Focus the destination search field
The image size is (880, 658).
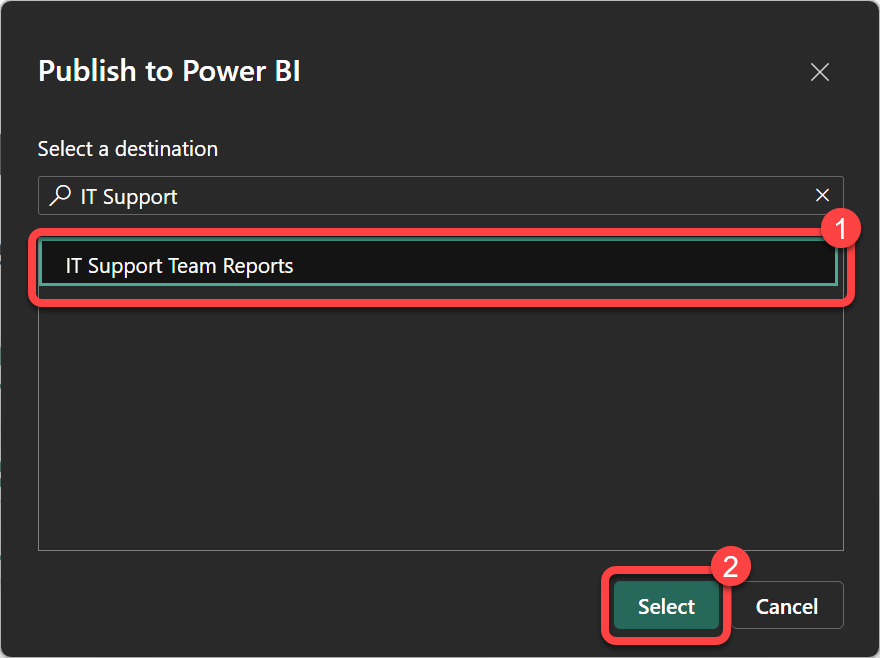[x=441, y=195]
